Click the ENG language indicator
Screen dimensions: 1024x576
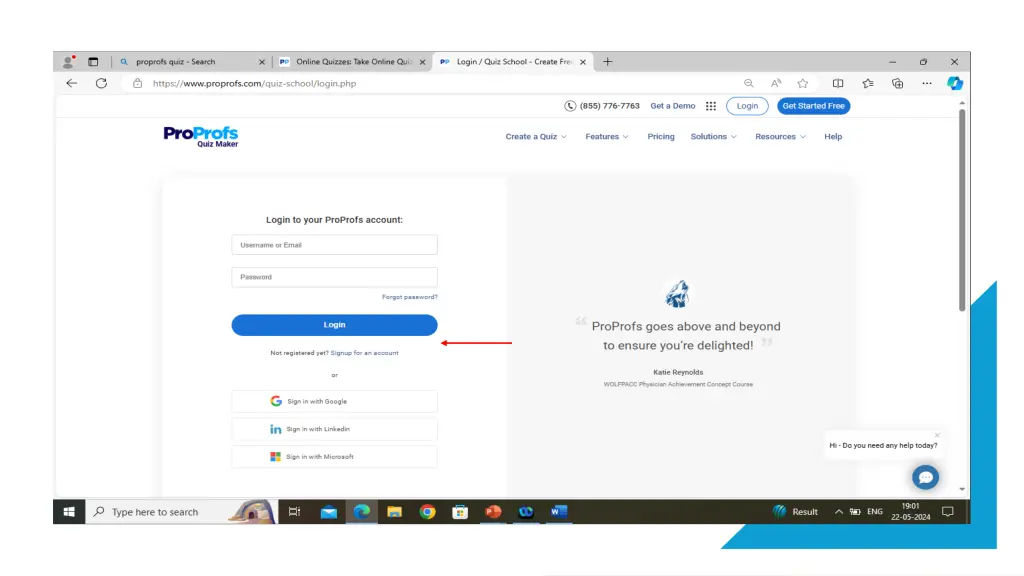pos(875,512)
